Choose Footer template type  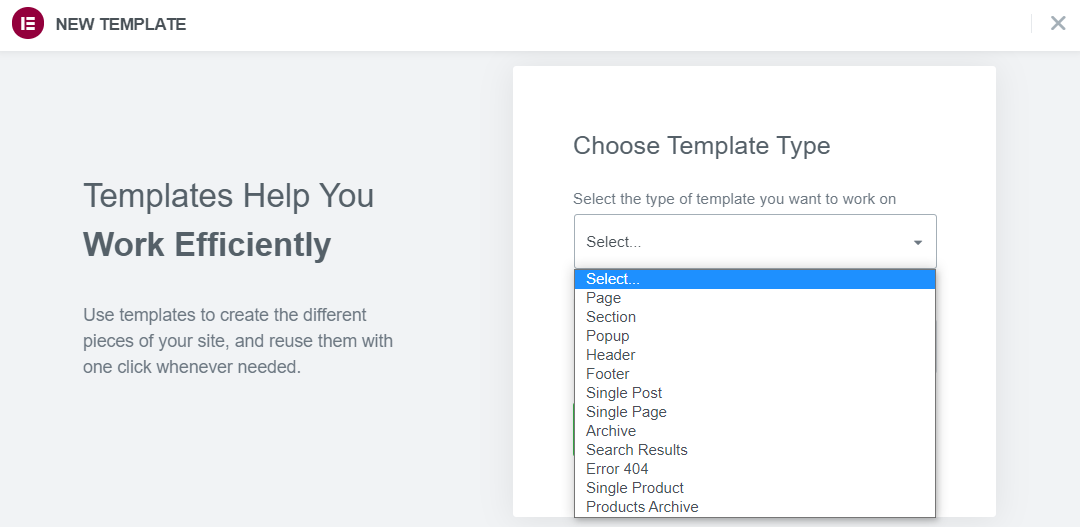pyautogui.click(x=755, y=374)
